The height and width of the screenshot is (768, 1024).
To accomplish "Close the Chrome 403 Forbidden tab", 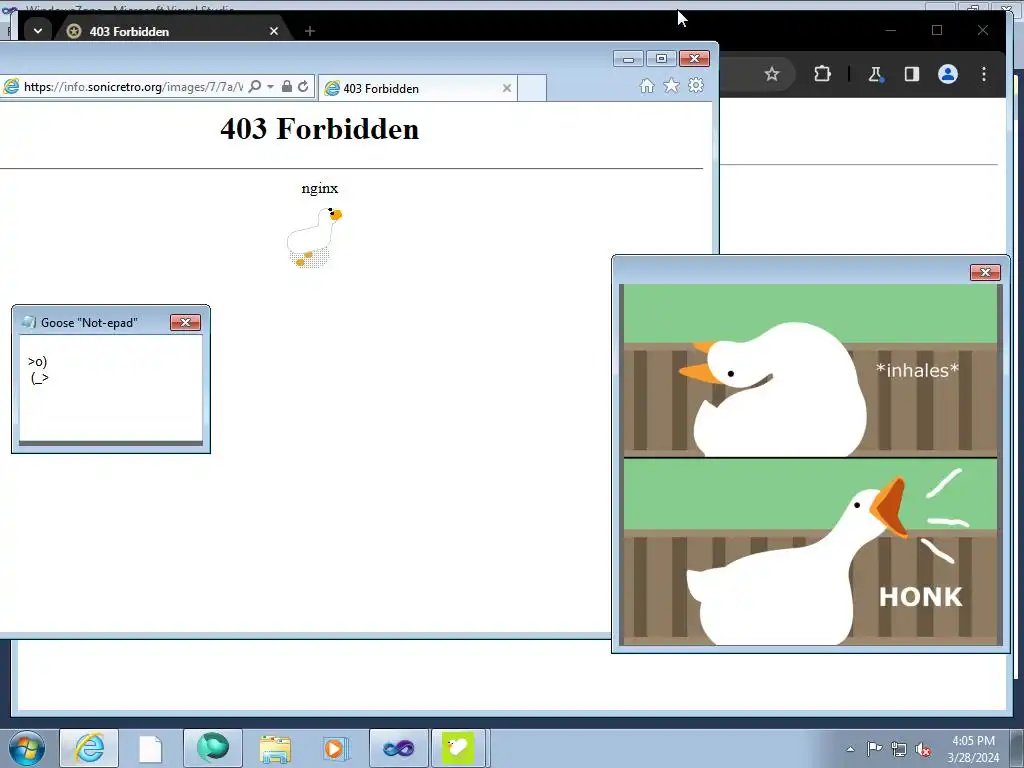I will coord(274,31).
